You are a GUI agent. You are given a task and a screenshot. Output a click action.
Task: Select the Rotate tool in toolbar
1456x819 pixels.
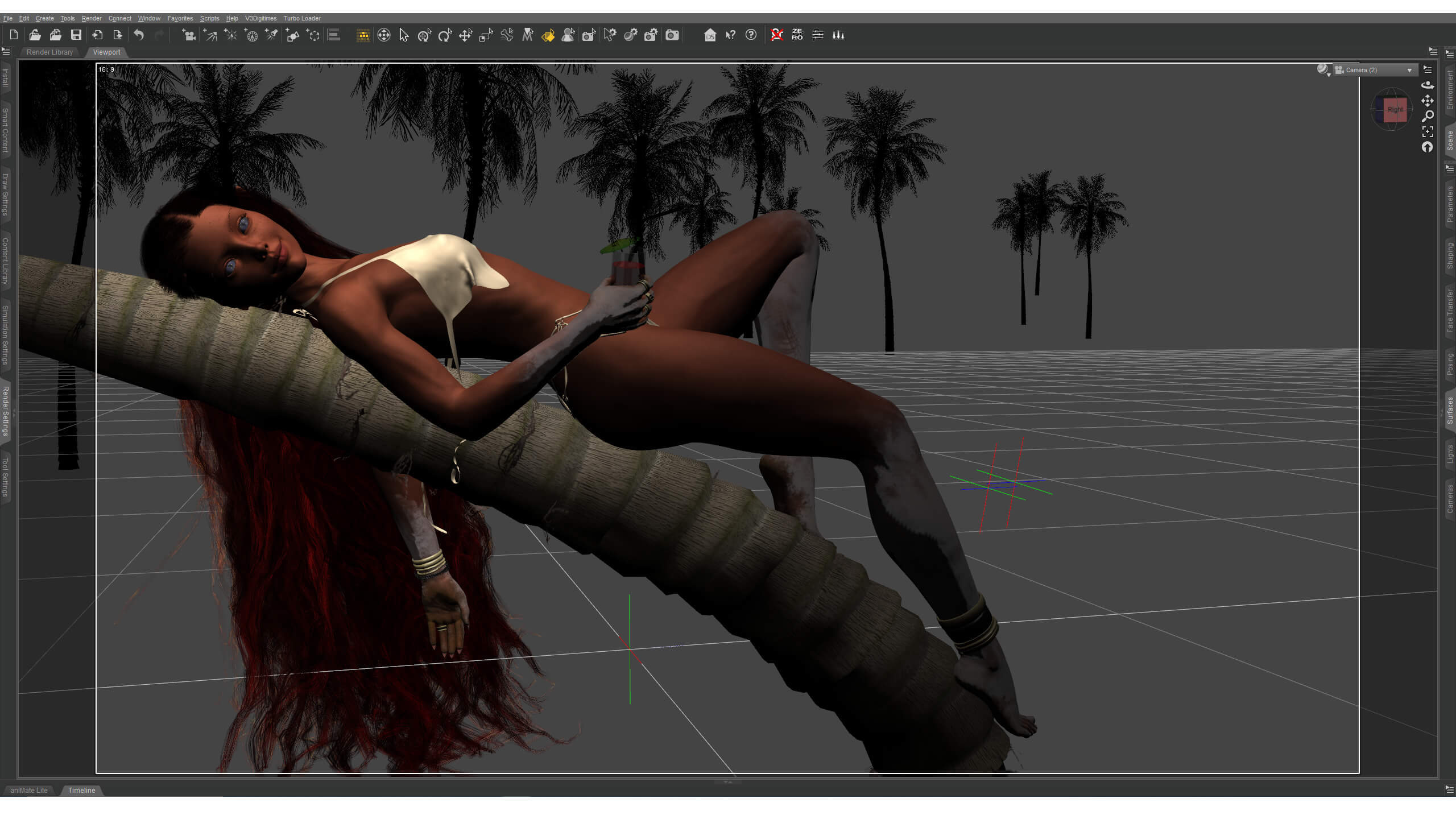[x=445, y=35]
